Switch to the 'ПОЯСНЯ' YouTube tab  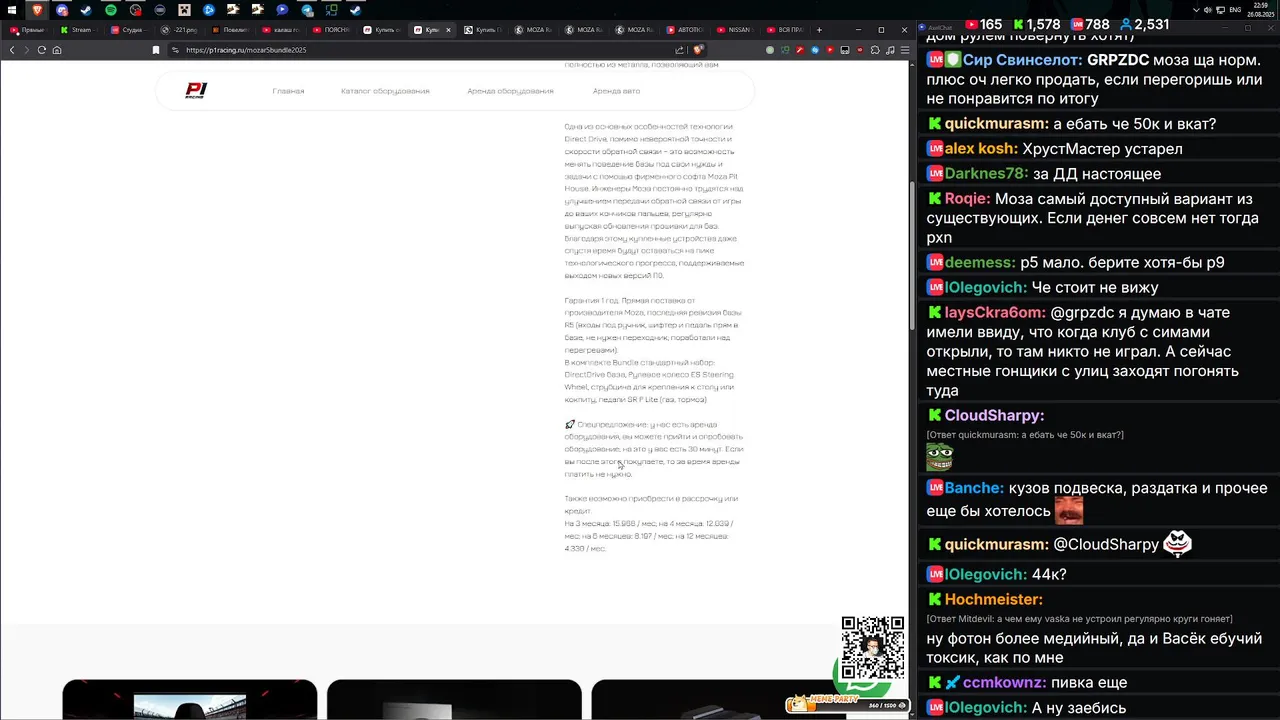tap(333, 30)
